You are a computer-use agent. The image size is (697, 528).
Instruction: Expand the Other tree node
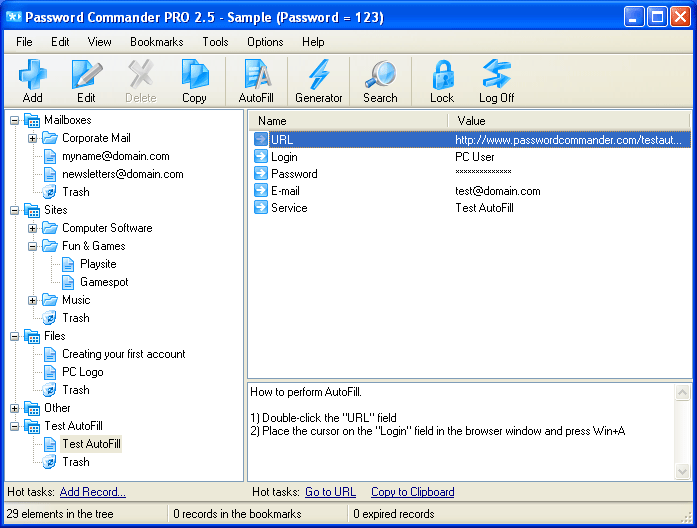15,408
